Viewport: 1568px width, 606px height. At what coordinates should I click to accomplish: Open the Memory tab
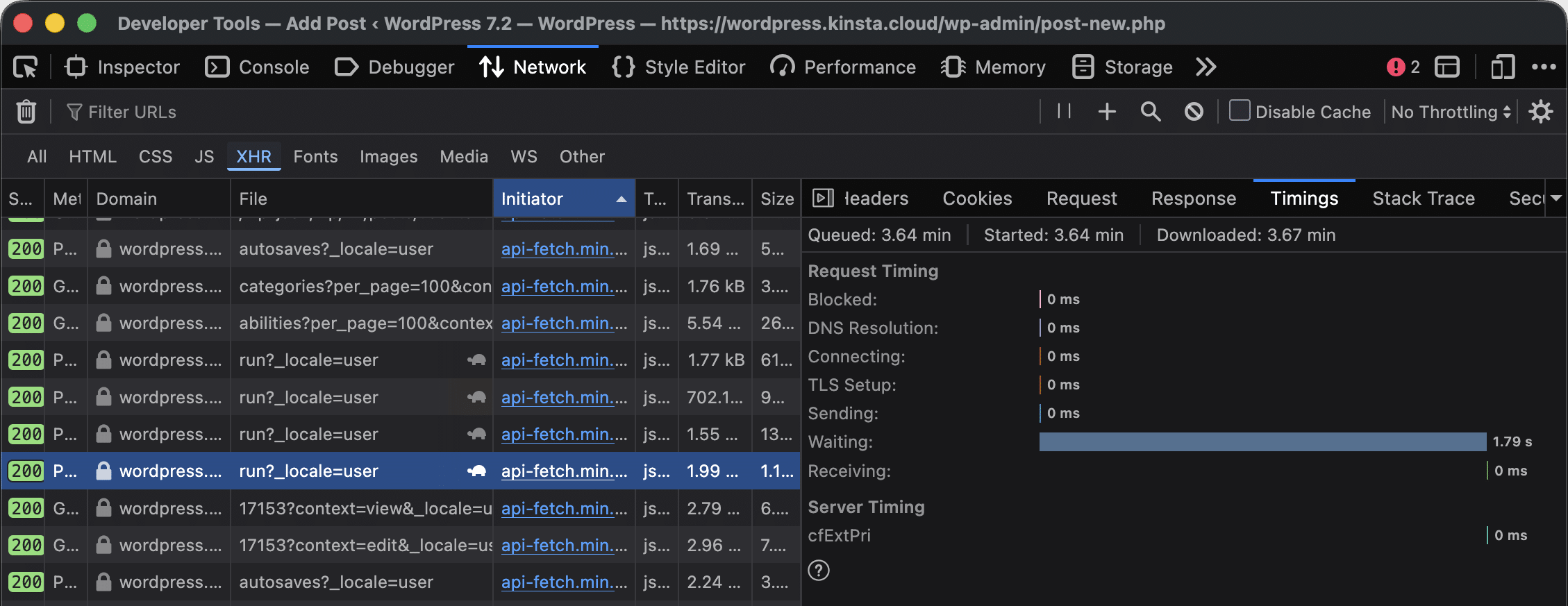point(993,67)
